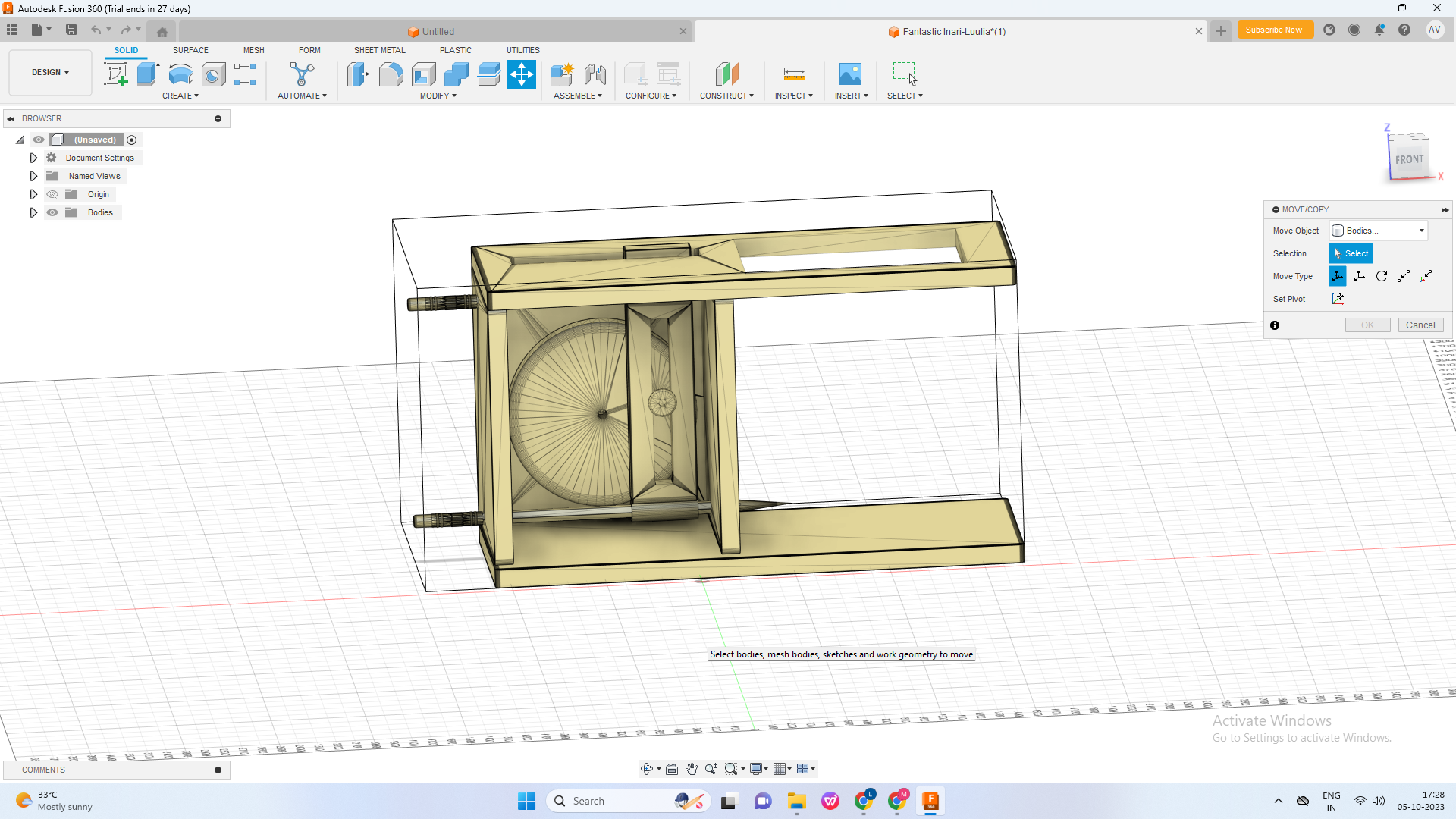The height and width of the screenshot is (819, 1456).
Task: Click the Google Chrome taskbar icon
Action: pyautogui.click(x=864, y=800)
